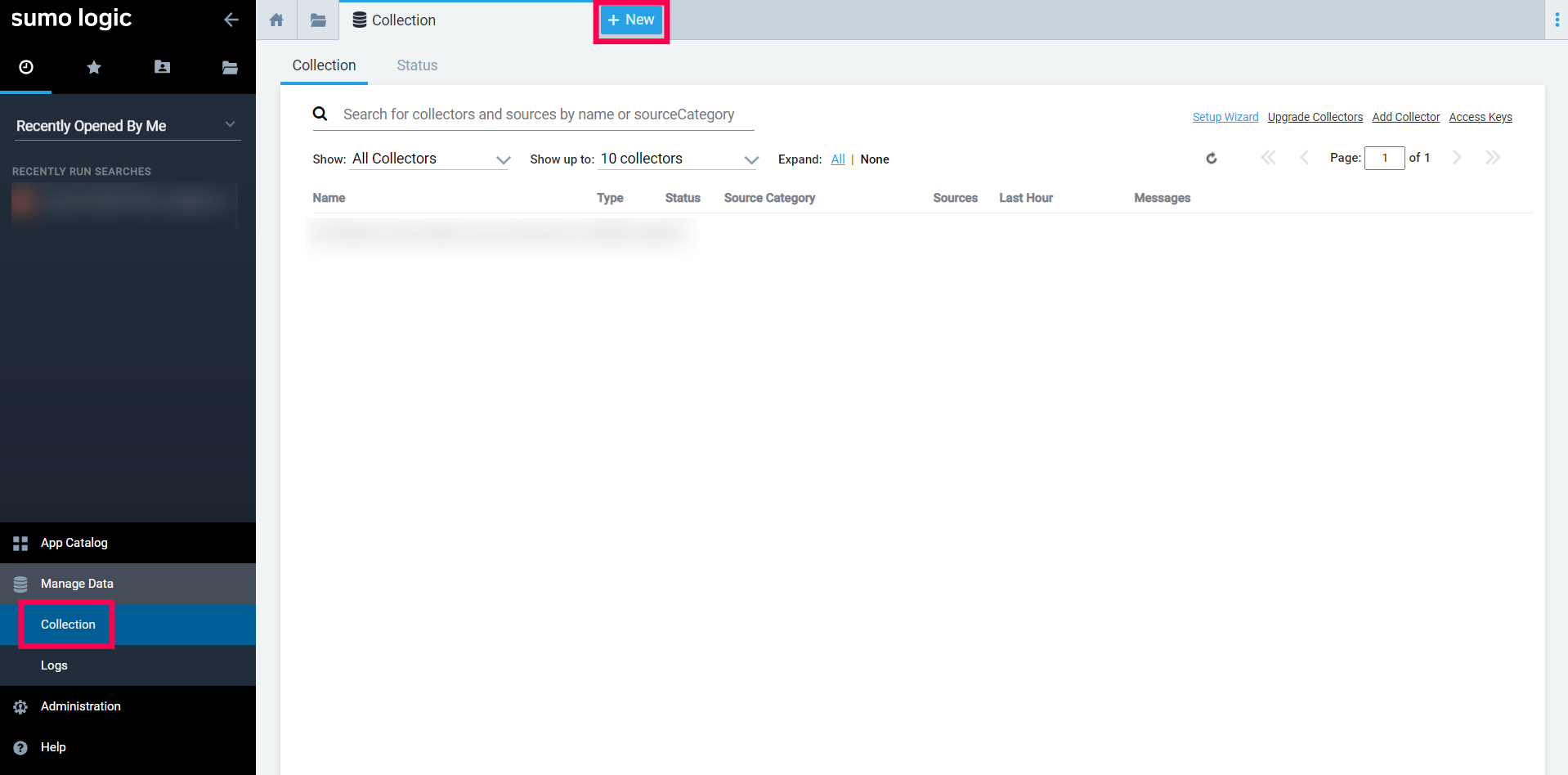Click the Sources column header

click(x=955, y=198)
